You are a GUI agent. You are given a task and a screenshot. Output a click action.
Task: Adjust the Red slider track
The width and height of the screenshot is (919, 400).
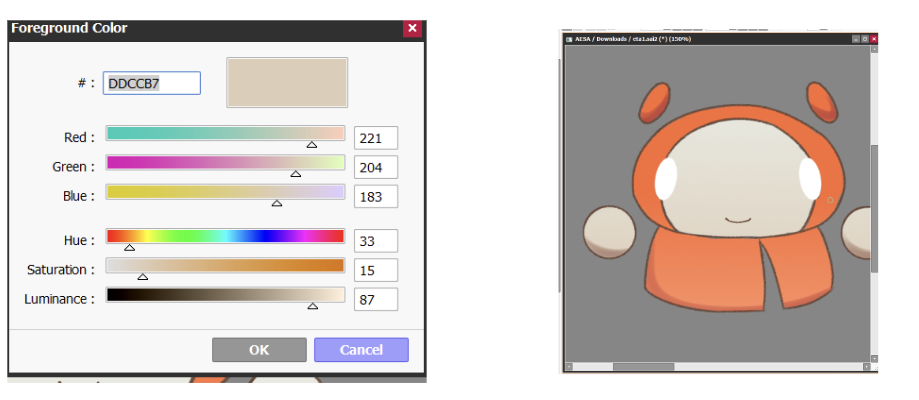(225, 133)
